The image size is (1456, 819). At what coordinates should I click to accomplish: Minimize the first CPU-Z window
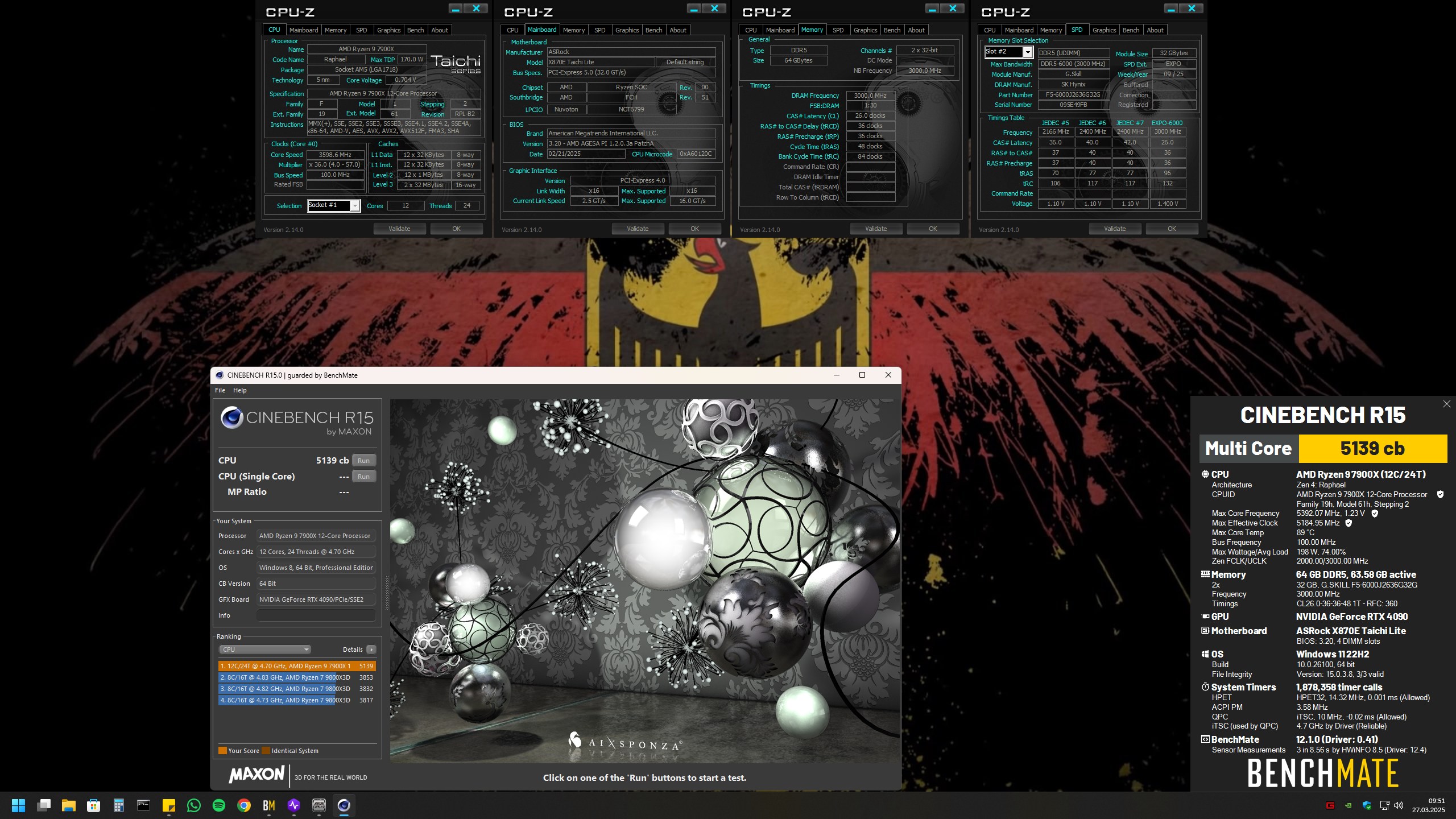[456, 9]
